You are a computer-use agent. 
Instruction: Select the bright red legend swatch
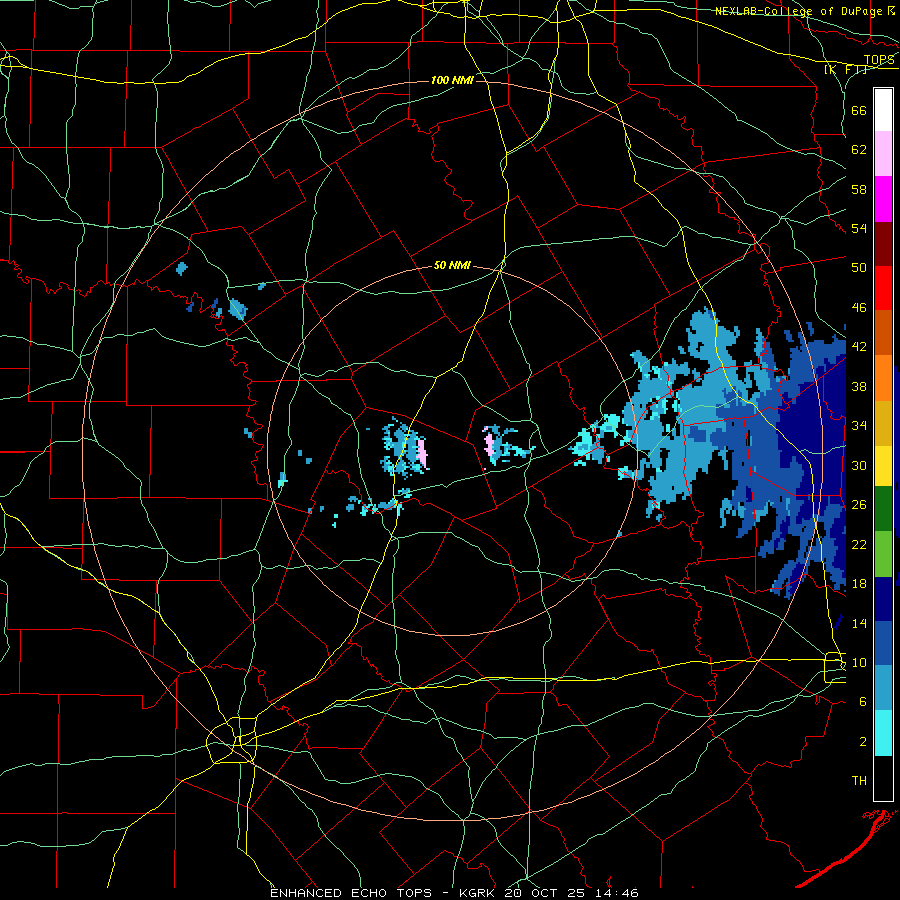(883, 288)
